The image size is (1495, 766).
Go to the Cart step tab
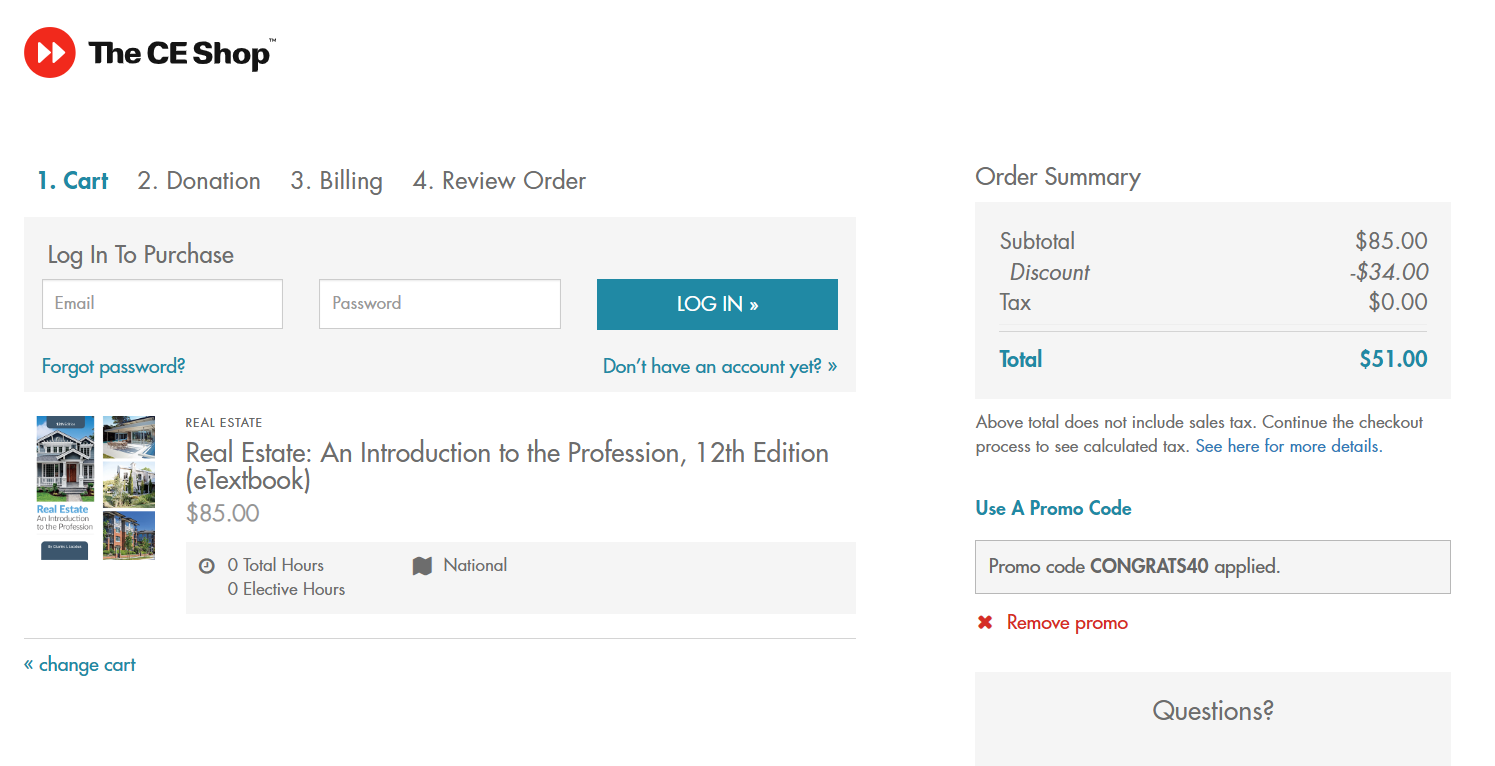click(x=73, y=181)
